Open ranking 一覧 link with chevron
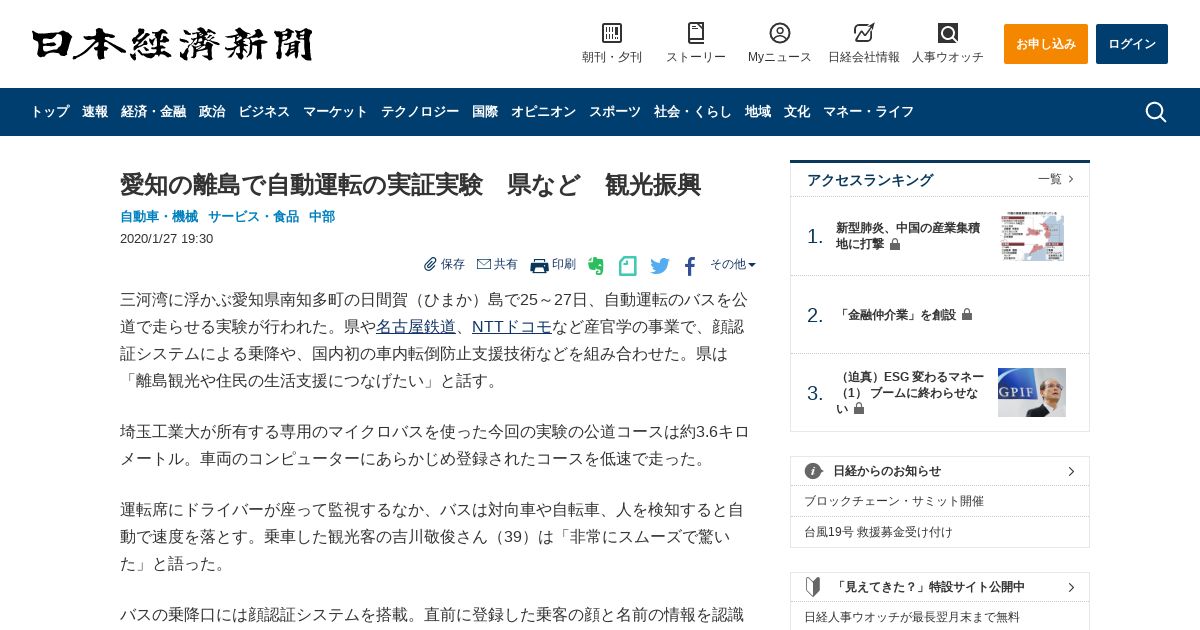1200x630 pixels. (1056, 179)
